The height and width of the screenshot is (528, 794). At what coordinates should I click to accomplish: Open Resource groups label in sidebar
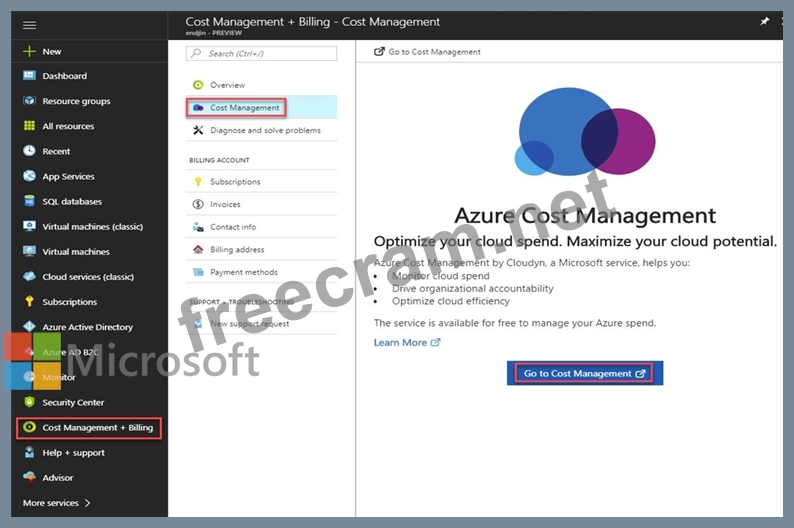click(x=76, y=101)
